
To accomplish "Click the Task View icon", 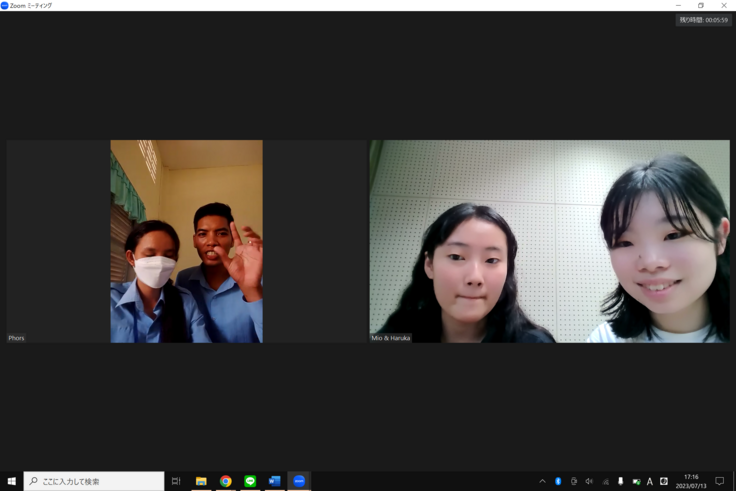I will pyautogui.click(x=176, y=481).
